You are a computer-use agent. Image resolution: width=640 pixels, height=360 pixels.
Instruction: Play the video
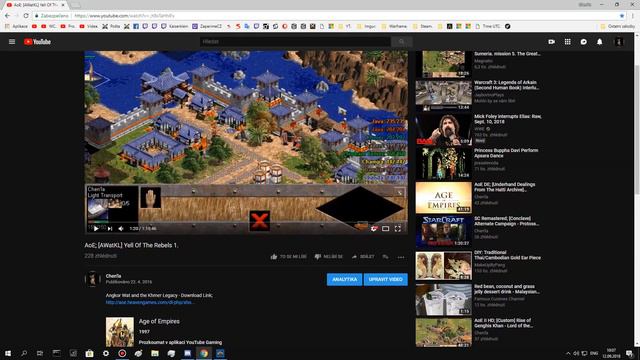pyautogui.click(x=96, y=229)
